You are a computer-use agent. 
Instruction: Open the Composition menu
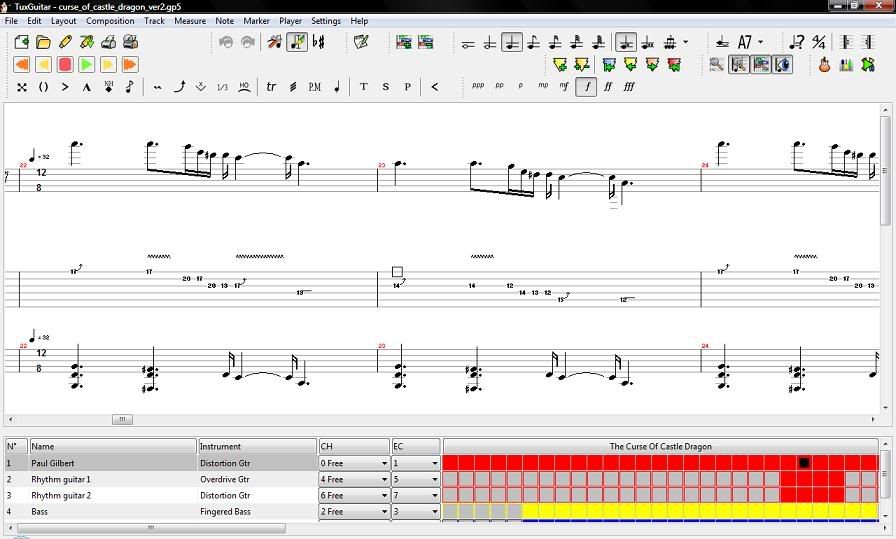(x=110, y=21)
